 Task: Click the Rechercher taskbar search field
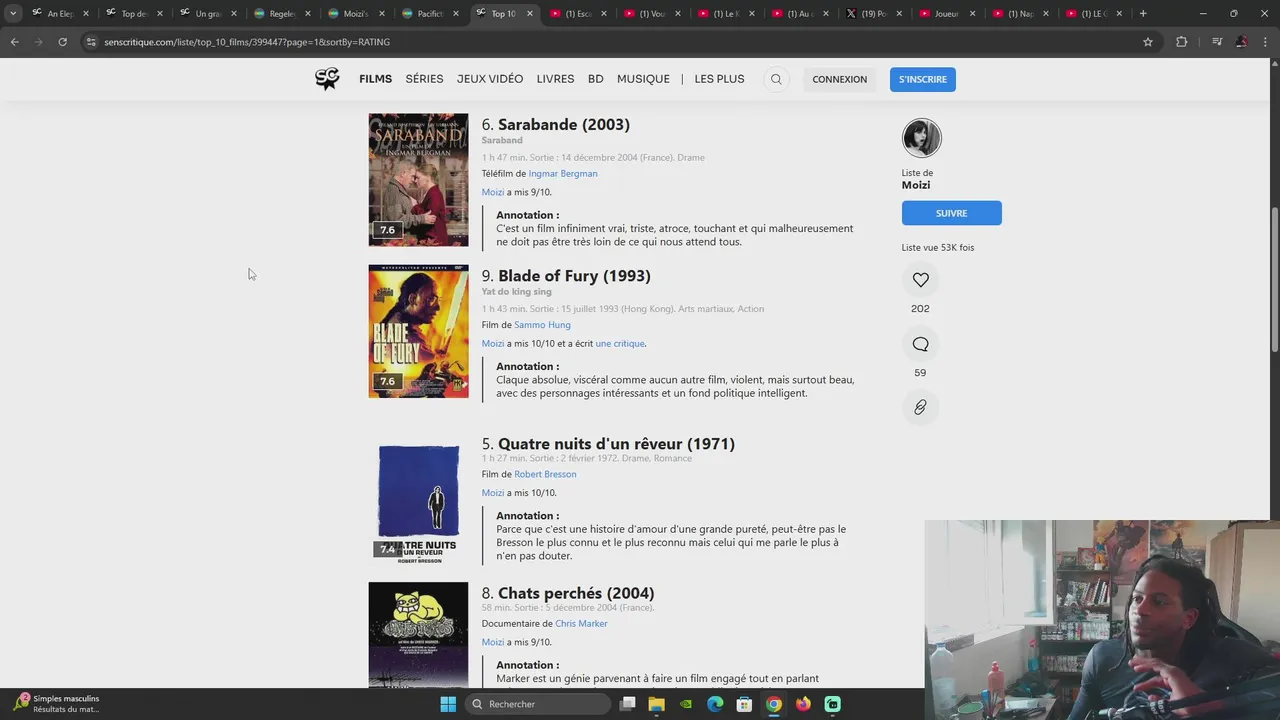[x=538, y=704]
